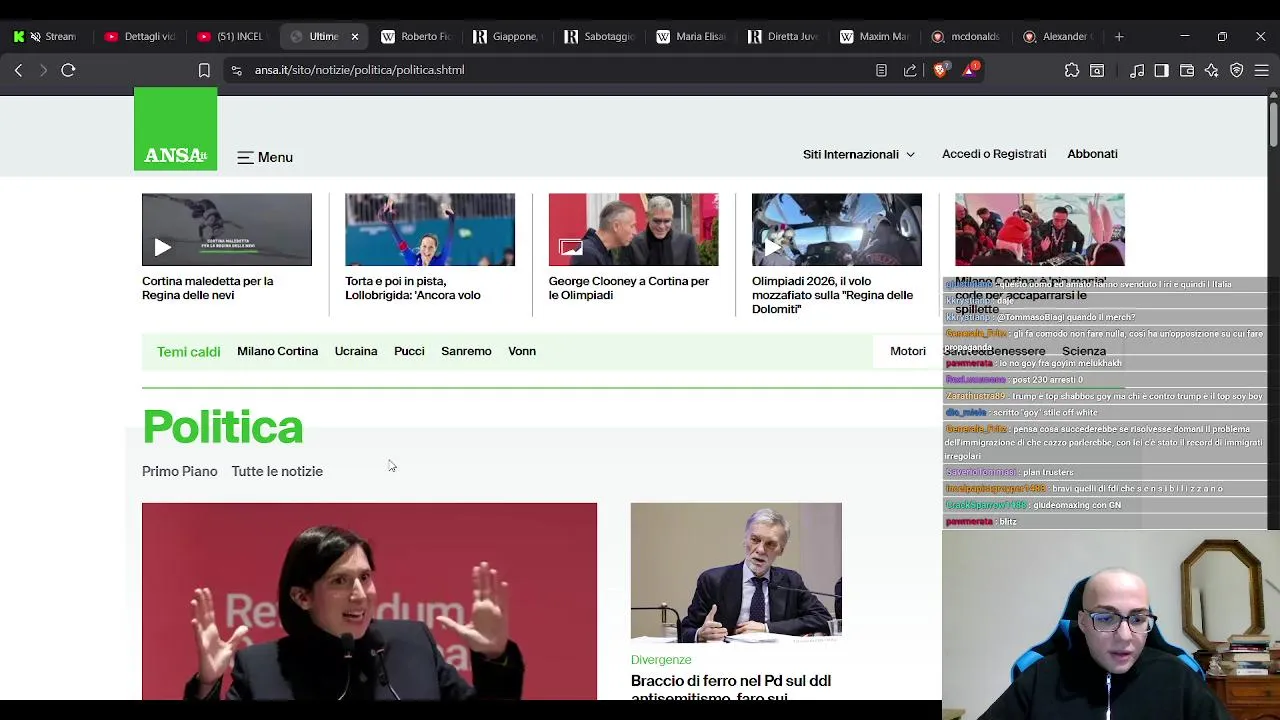The image size is (1280, 720).
Task: Open Brave Shields lion icon
Action: click(x=940, y=70)
